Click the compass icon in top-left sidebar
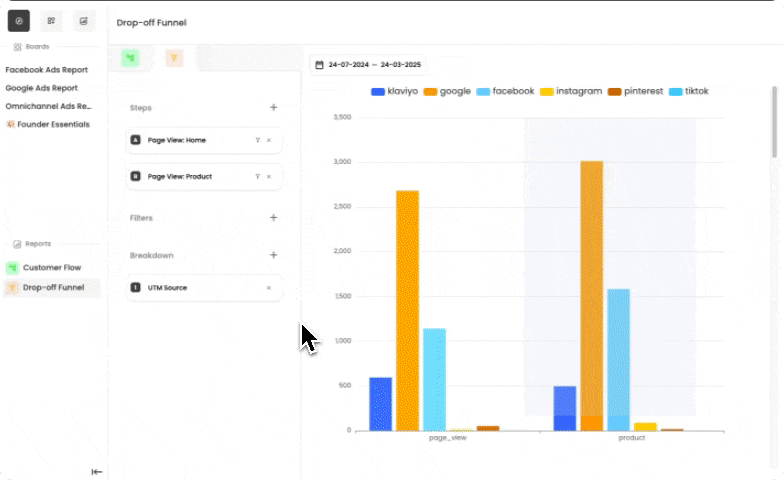 tap(18, 21)
